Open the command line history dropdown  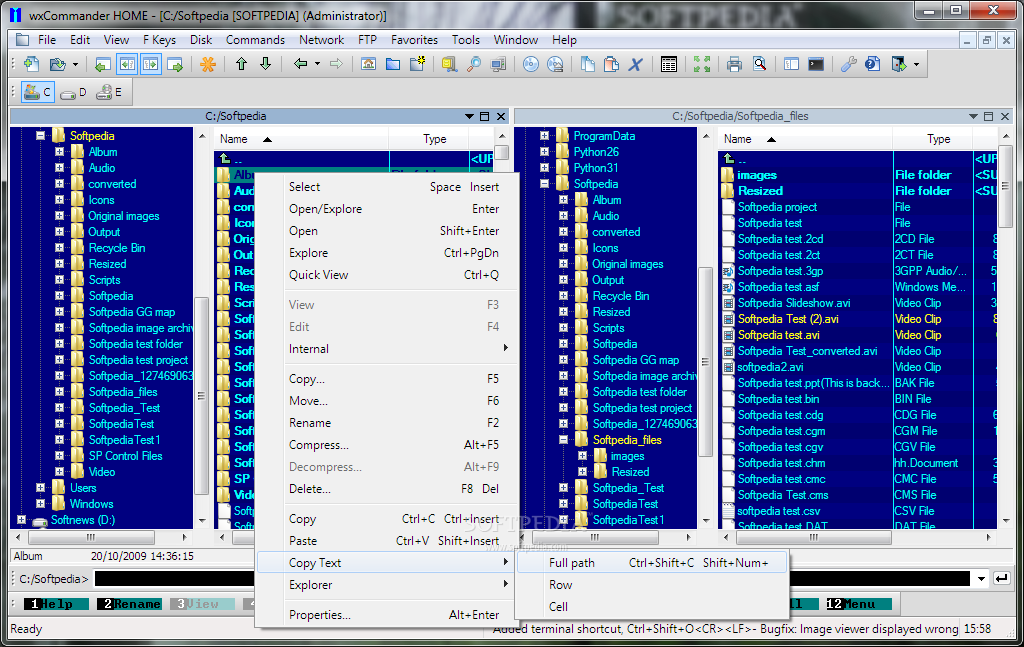tap(981, 579)
